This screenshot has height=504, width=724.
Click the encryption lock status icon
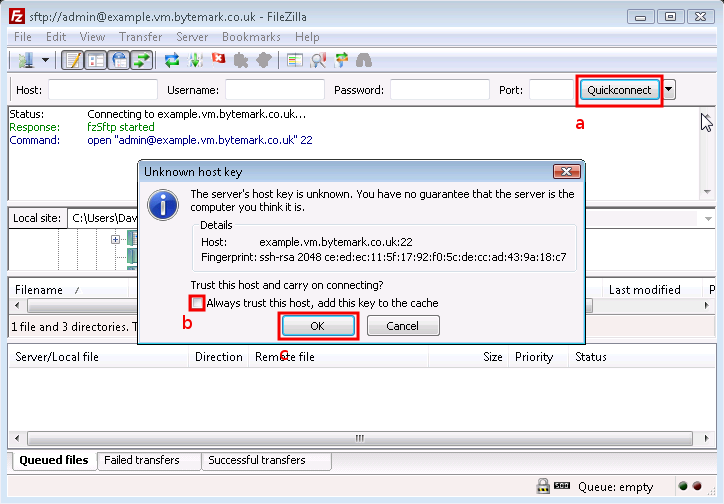coord(543,486)
